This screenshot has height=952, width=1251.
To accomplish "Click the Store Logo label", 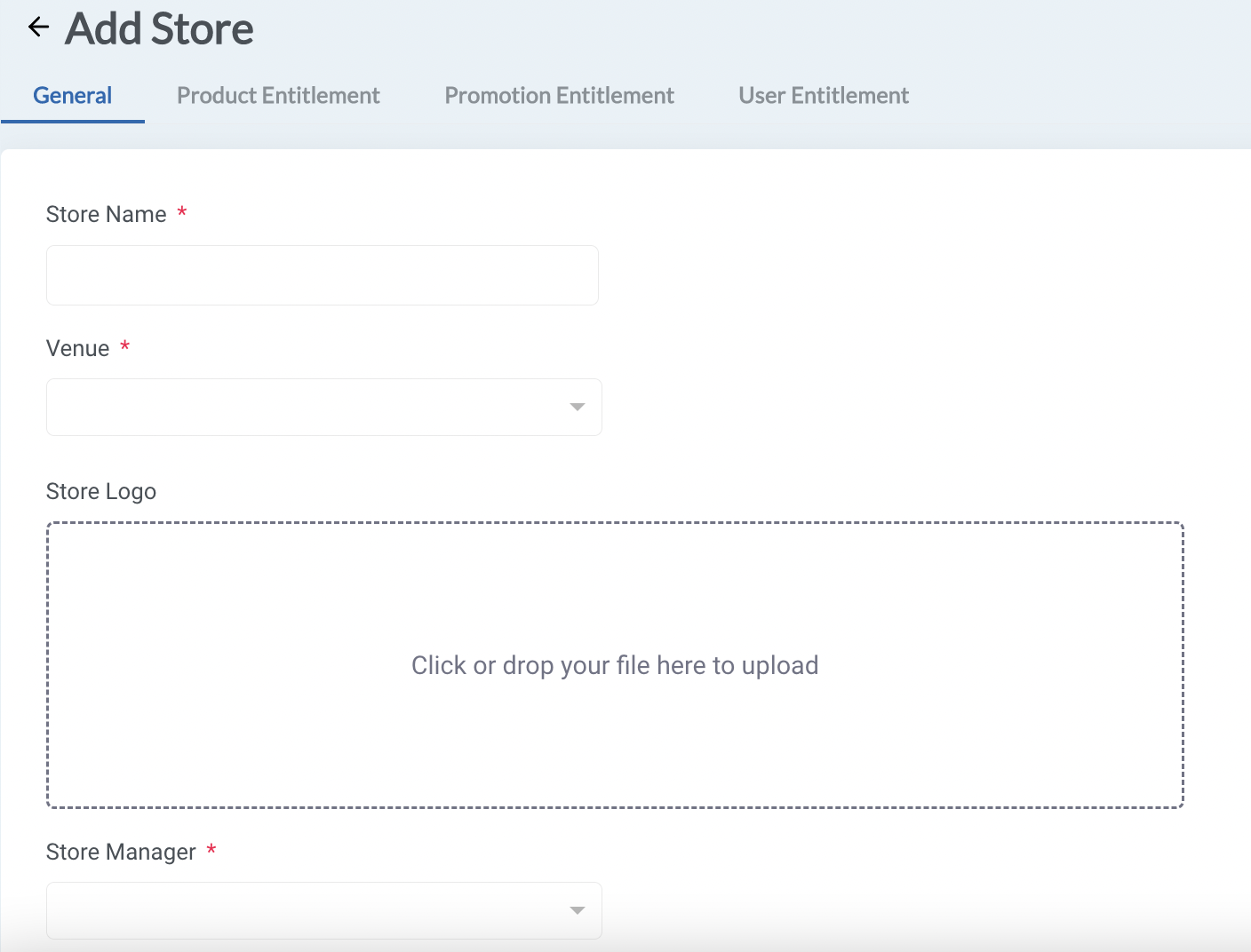I will 100,490.
